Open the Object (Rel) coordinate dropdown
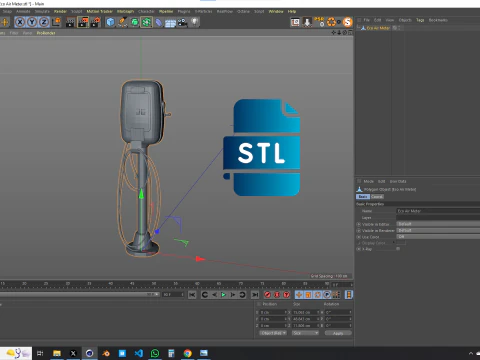The height and width of the screenshot is (360, 480). pyautogui.click(x=273, y=333)
